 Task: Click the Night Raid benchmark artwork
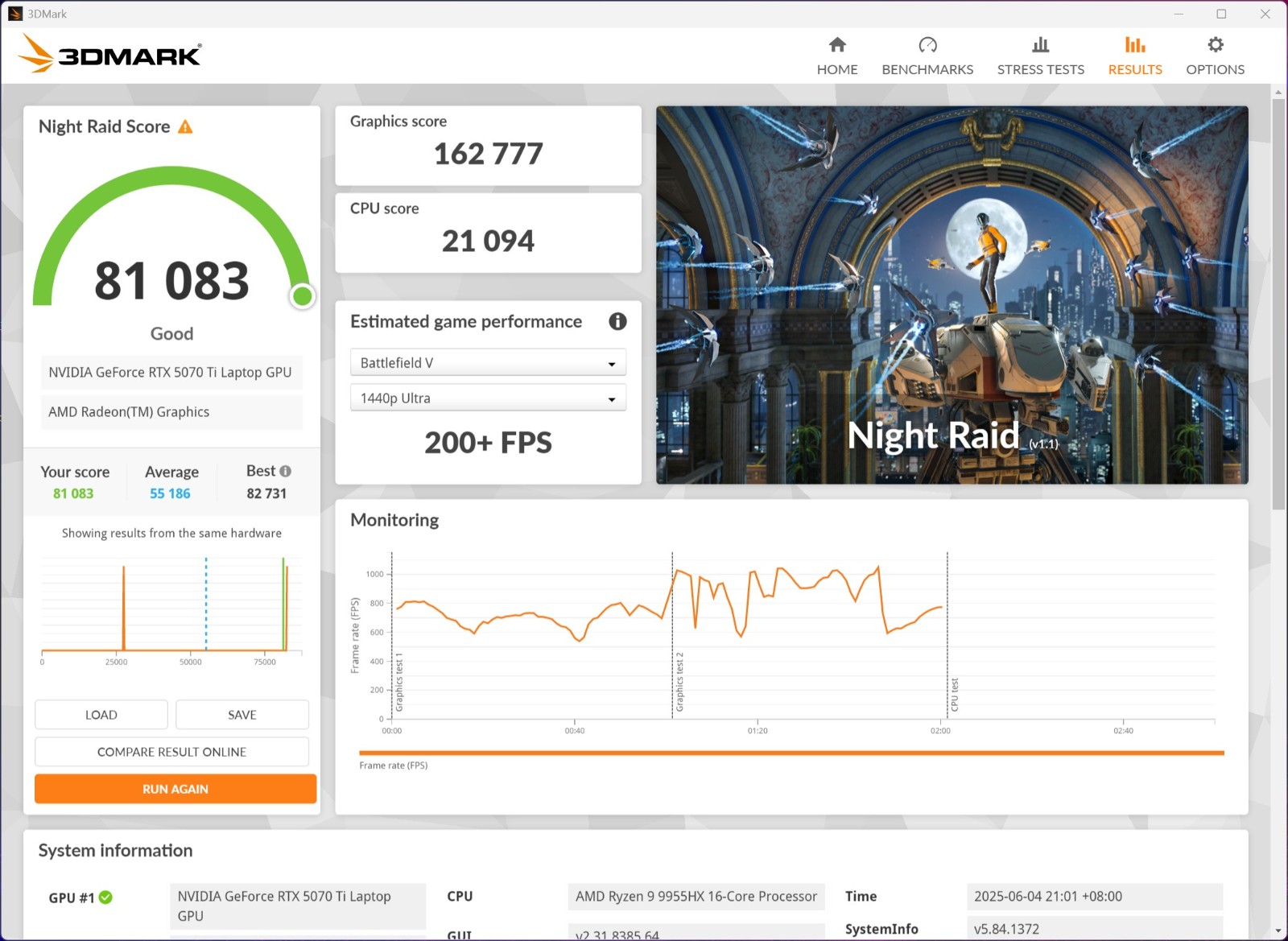coord(952,295)
